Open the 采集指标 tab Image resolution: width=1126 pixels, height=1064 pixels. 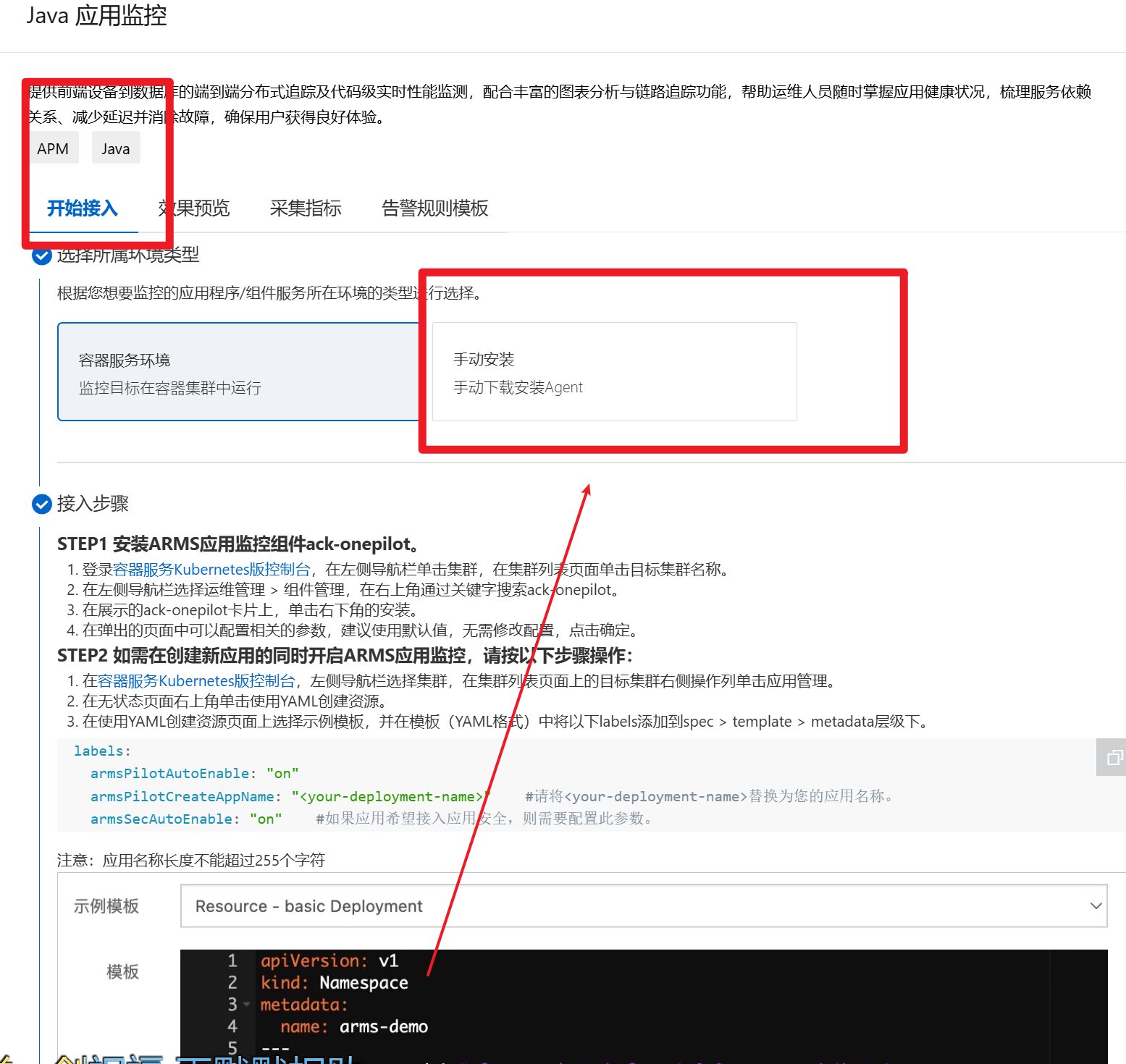pos(306,208)
